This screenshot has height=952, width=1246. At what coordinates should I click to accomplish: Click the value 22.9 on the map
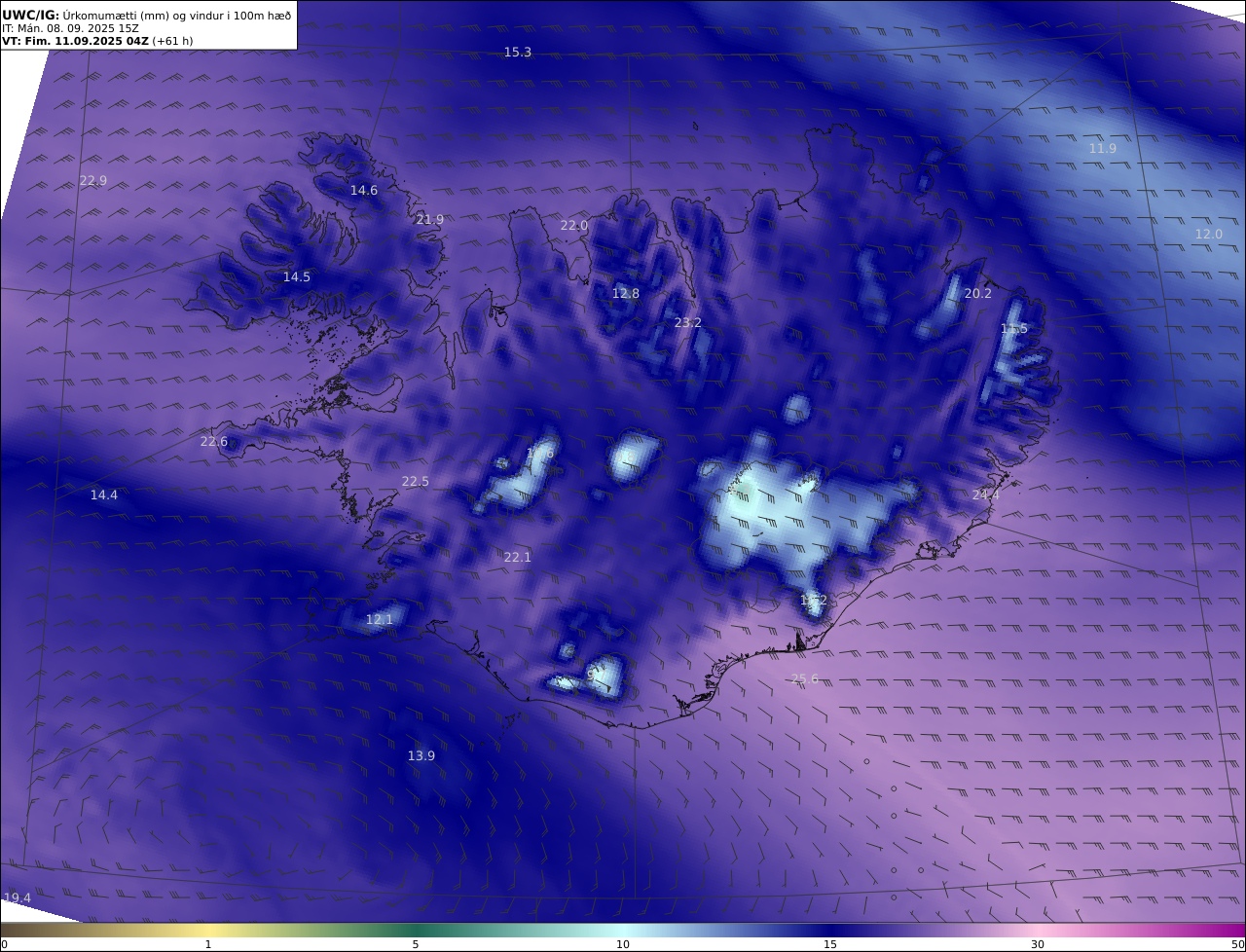[x=93, y=181]
